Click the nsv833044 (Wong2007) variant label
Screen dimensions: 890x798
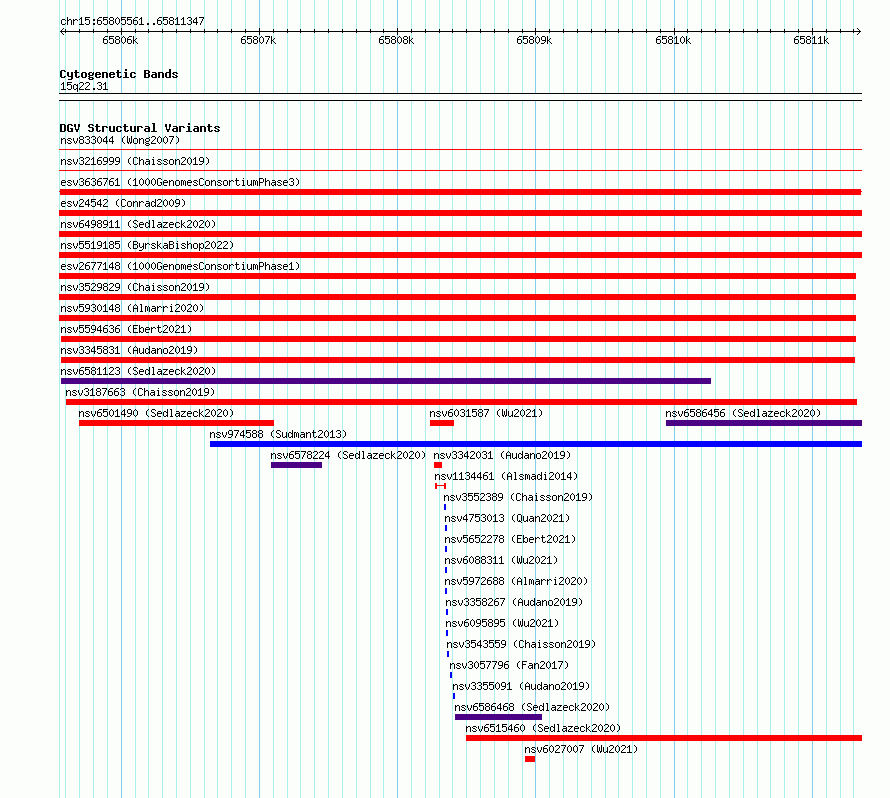(120, 140)
